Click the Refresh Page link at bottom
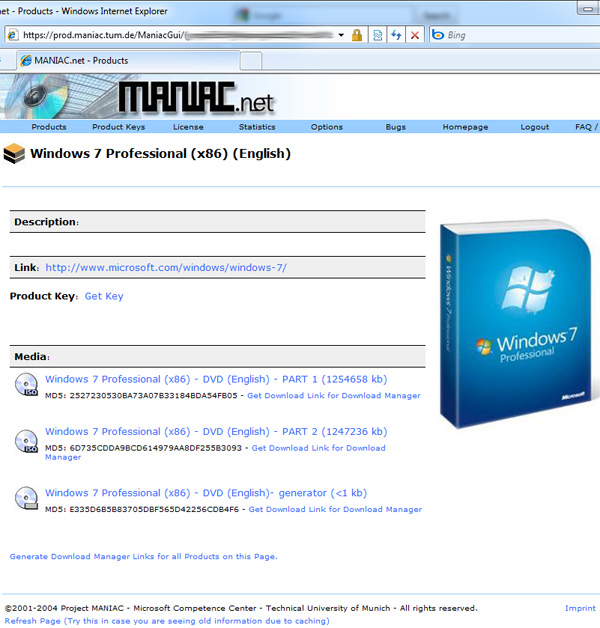This screenshot has height=628, width=600. click(167, 621)
